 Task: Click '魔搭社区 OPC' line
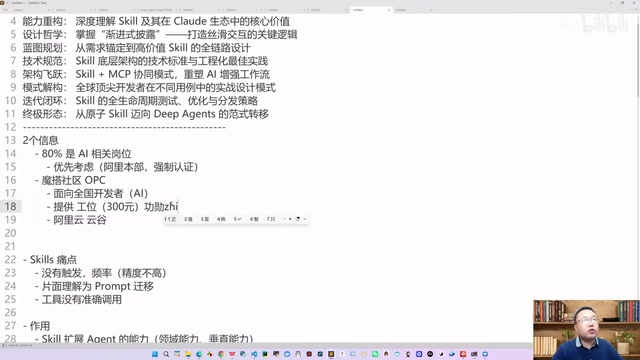point(73,180)
